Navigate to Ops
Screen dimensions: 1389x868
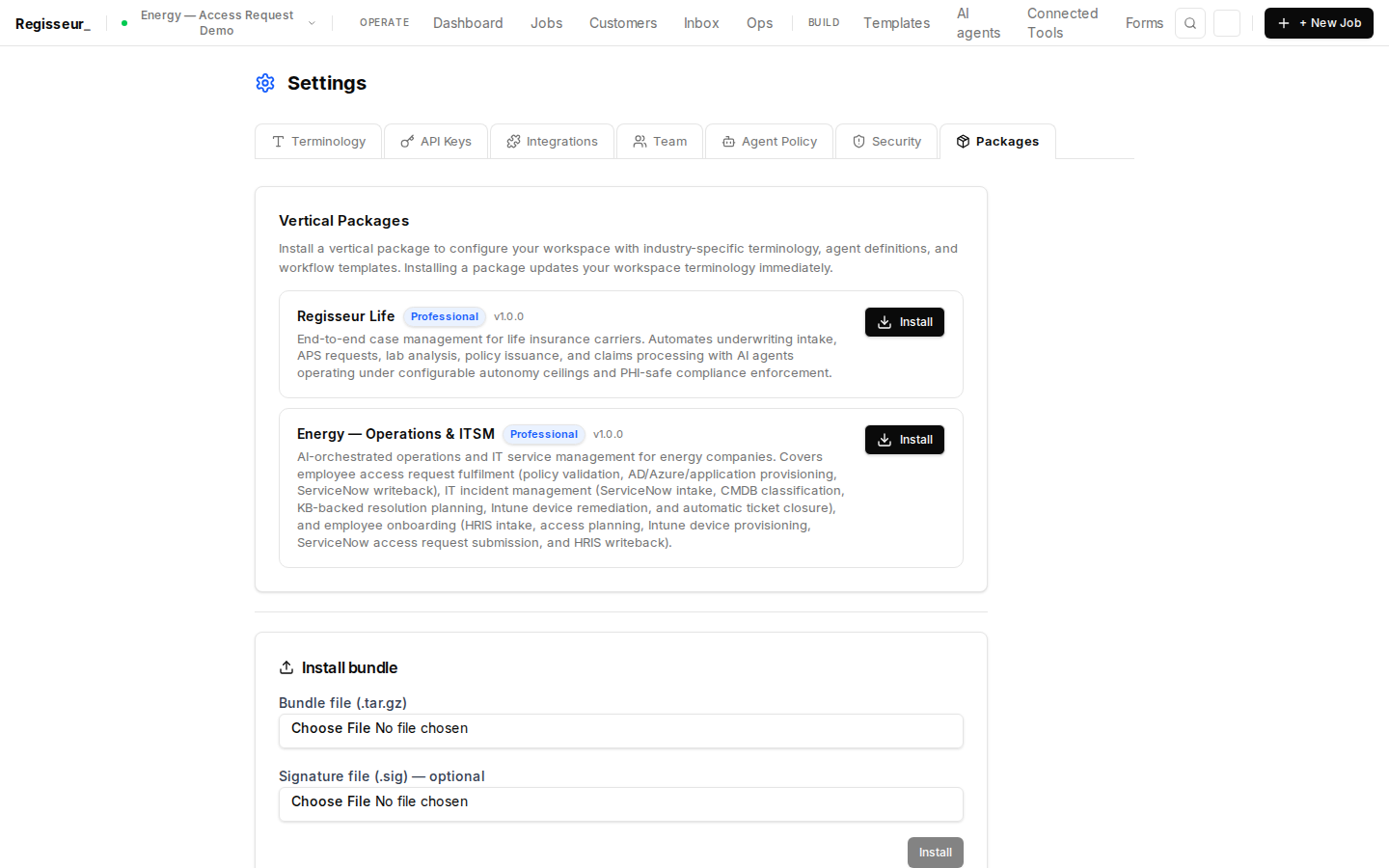[759, 23]
